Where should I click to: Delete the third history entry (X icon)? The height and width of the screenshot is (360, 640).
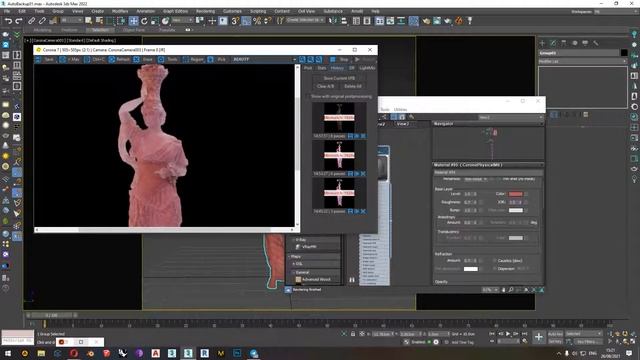tap(363, 211)
